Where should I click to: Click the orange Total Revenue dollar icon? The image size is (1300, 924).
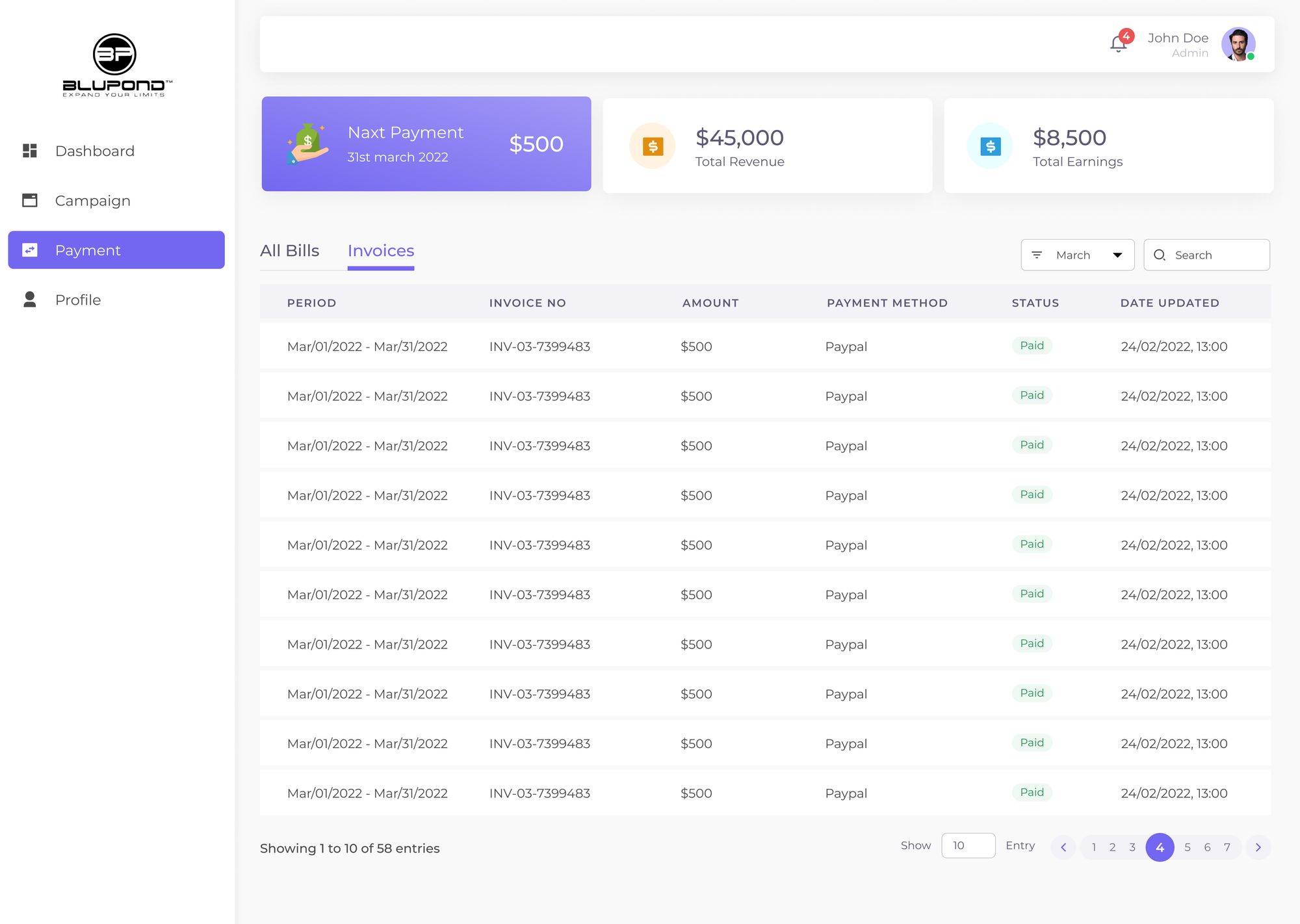pos(653,146)
